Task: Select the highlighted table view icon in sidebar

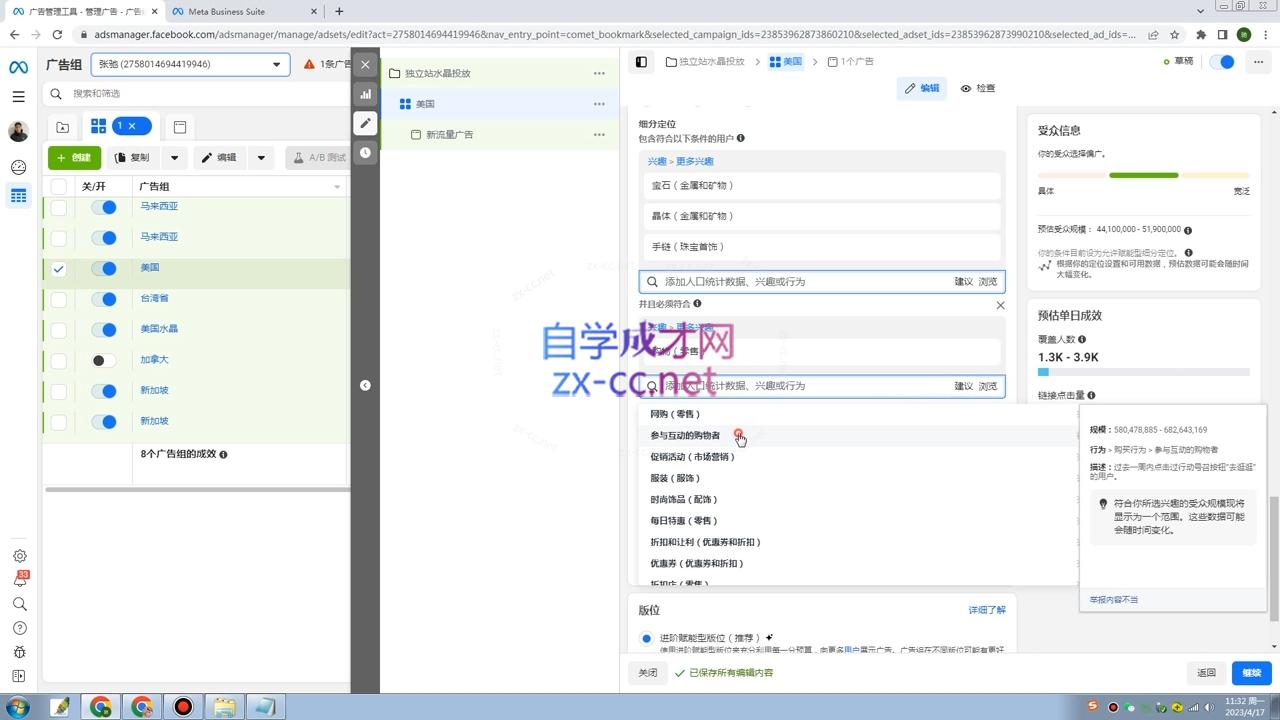Action: coord(18,195)
